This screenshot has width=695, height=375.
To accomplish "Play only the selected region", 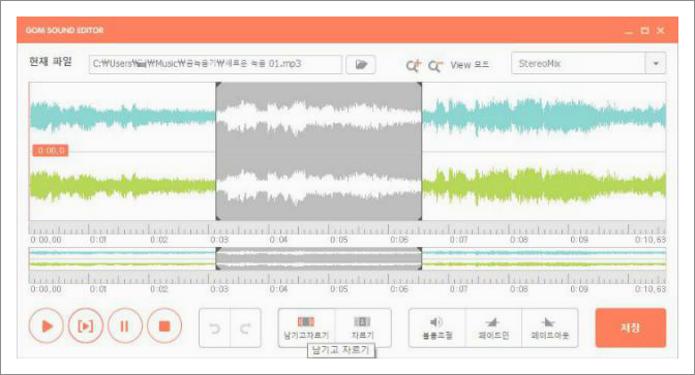I will coord(85,326).
